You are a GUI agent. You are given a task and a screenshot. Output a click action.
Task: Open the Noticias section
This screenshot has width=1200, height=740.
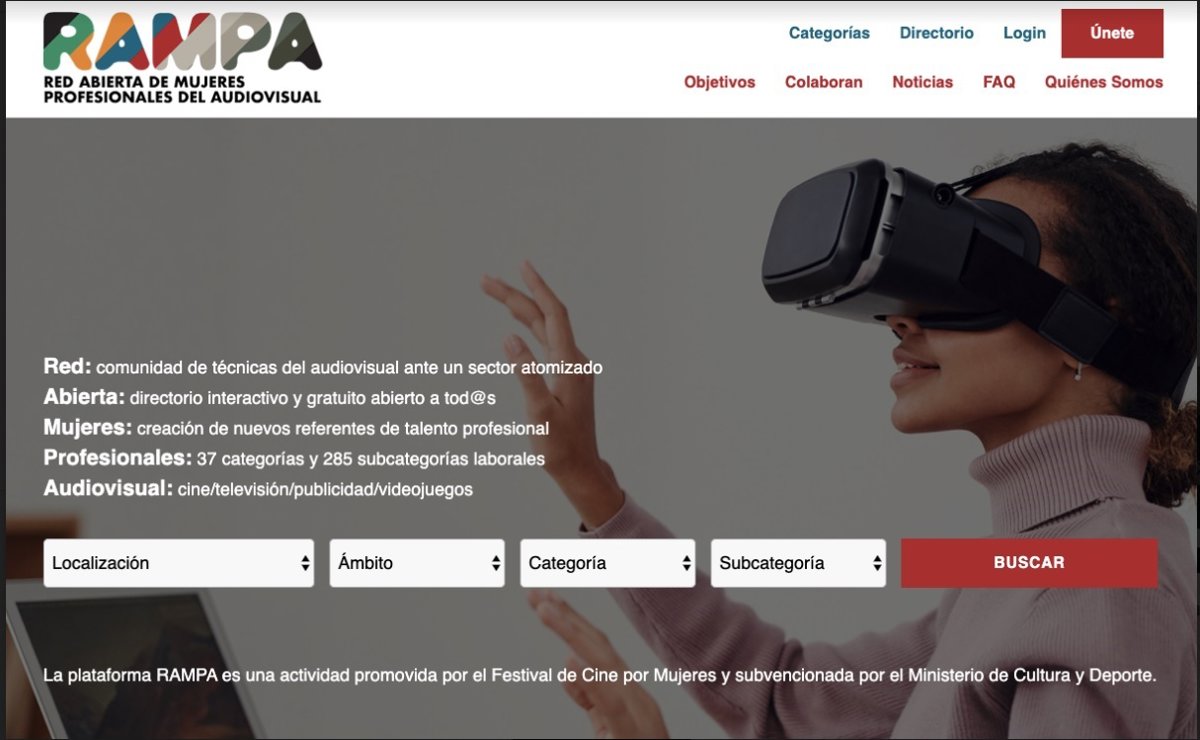coord(922,82)
